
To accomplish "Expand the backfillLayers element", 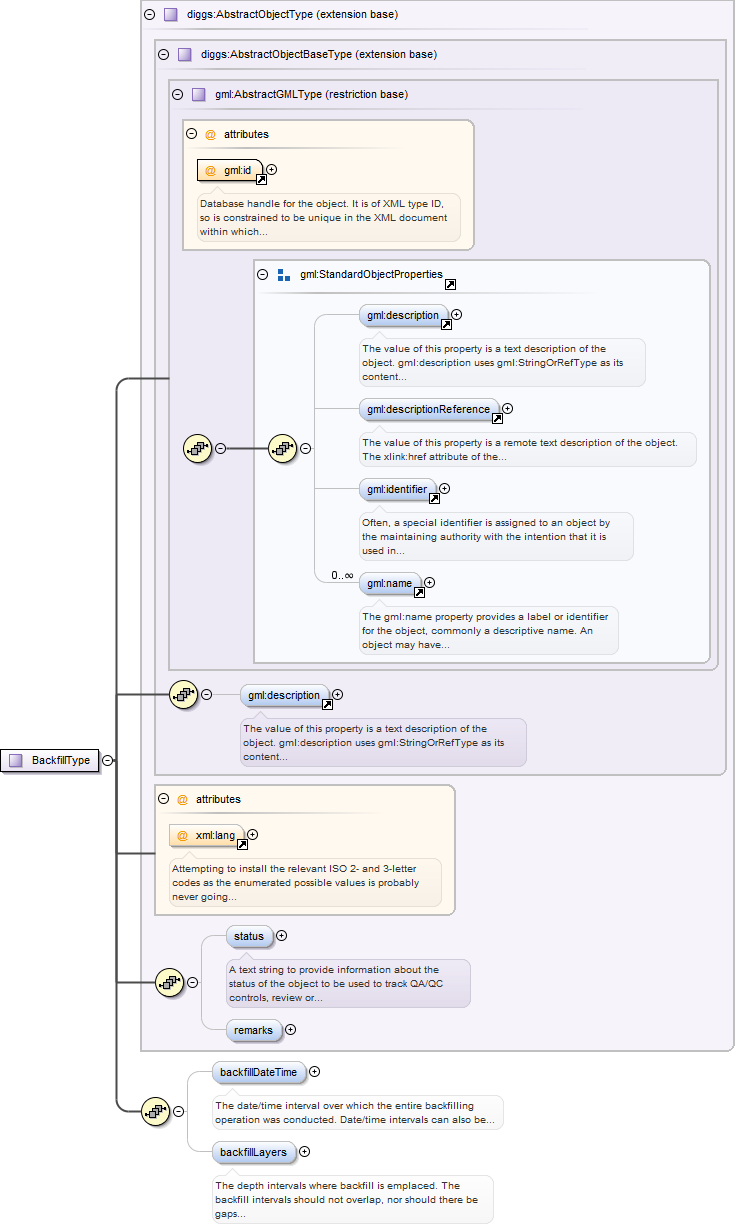I will (305, 1152).
